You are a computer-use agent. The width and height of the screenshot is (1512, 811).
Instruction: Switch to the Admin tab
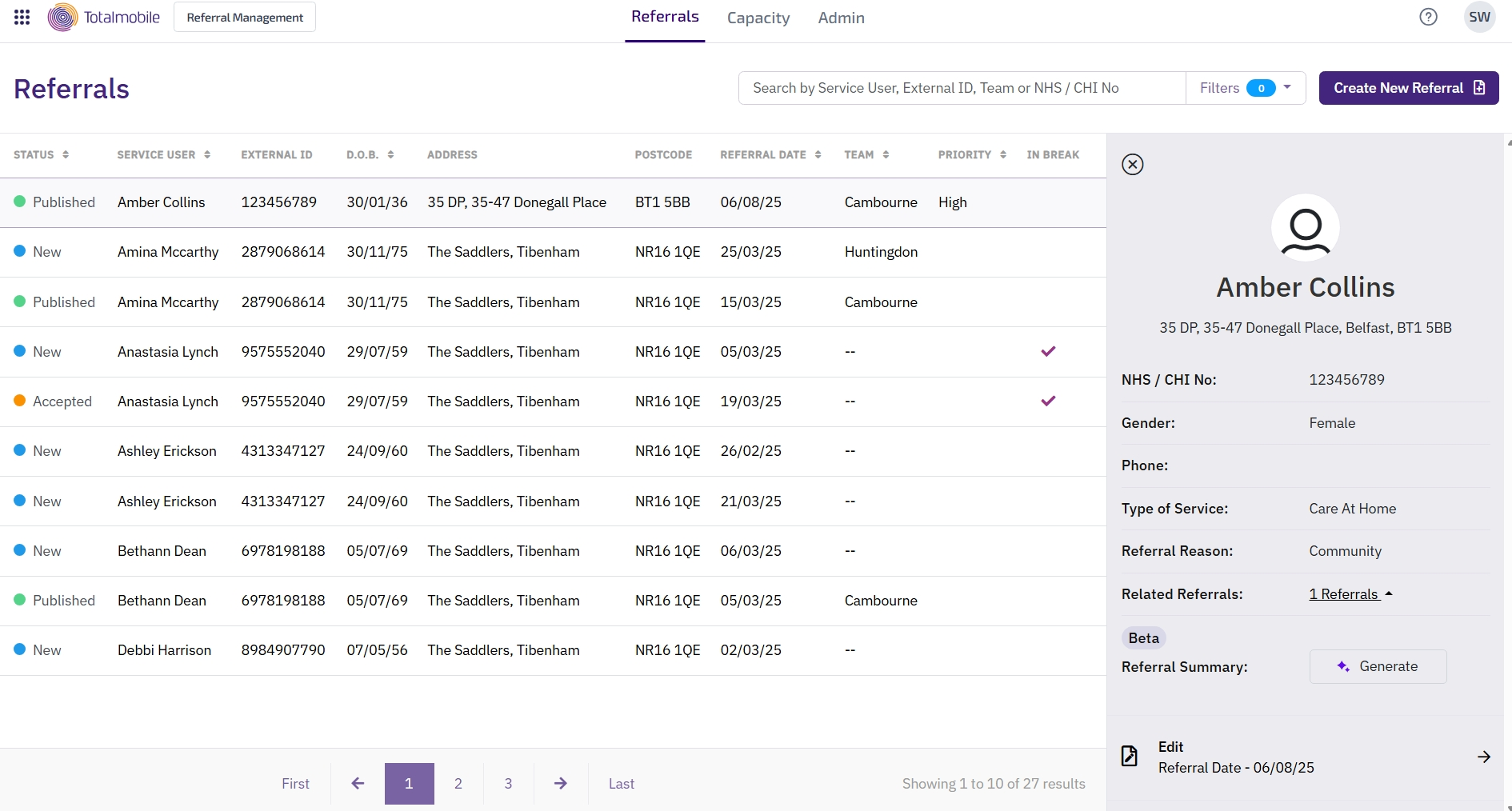pyautogui.click(x=841, y=18)
